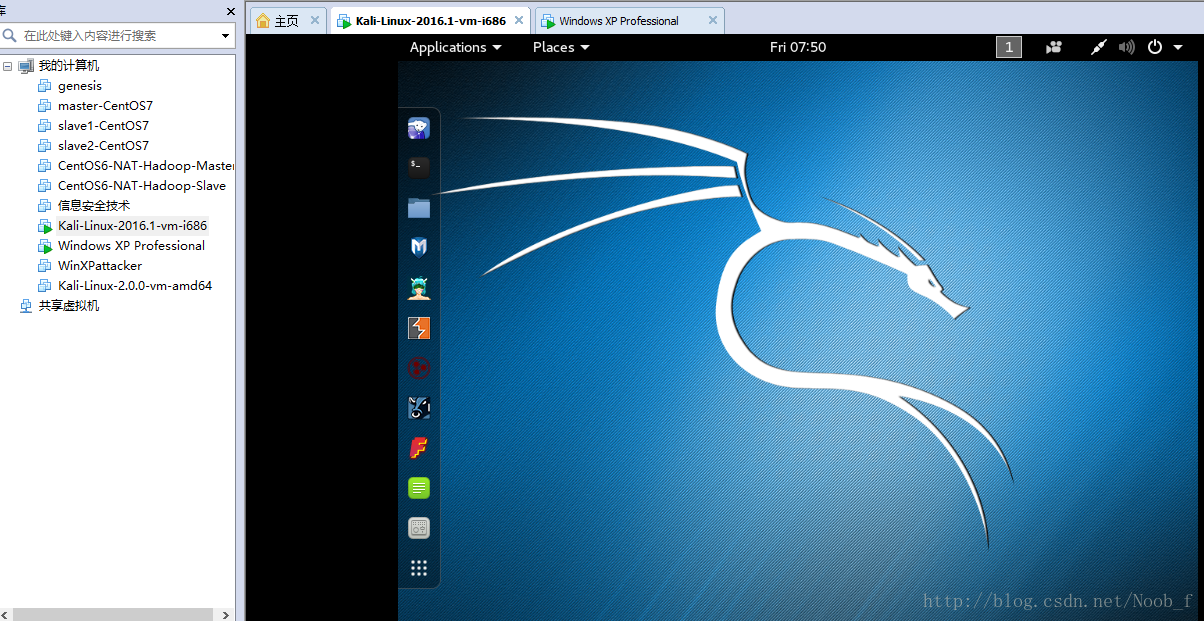
Task: Click the network status icon in Kali top bar
Action: pos(1098,47)
